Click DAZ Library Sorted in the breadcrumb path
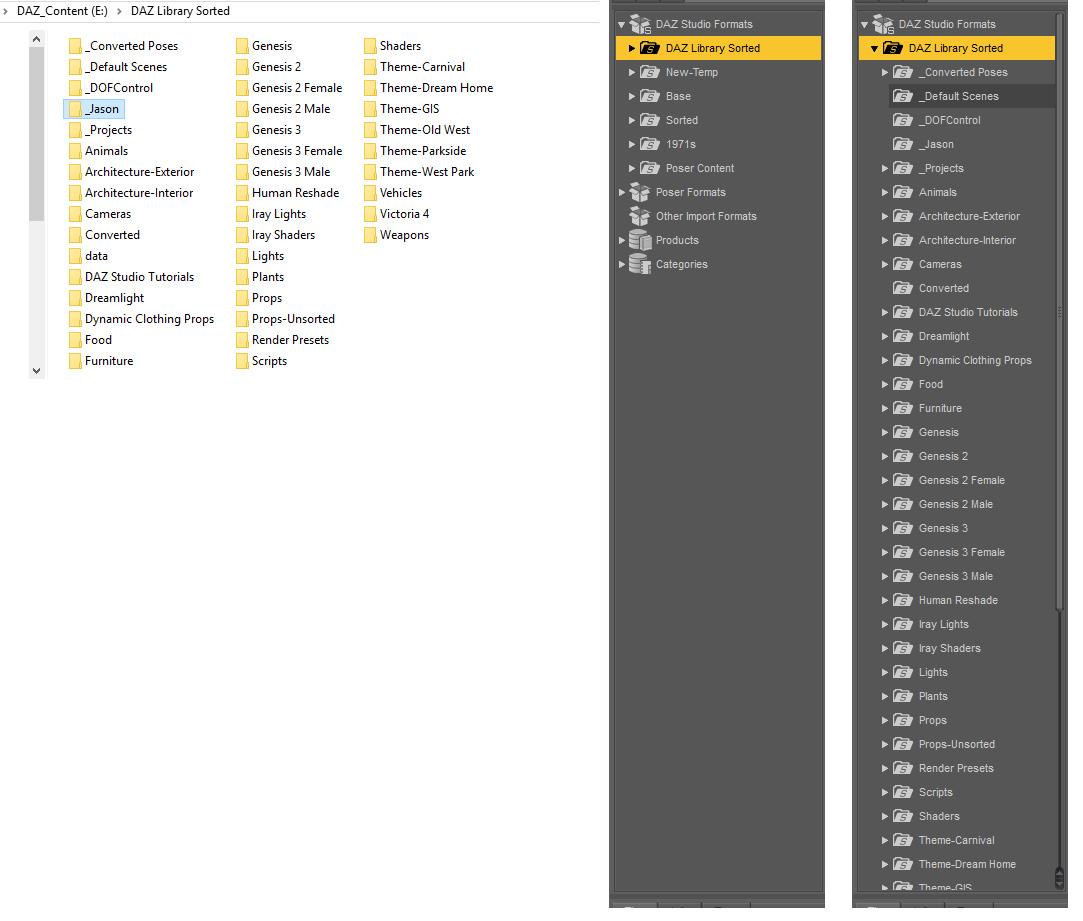1083x921 pixels. coord(180,11)
